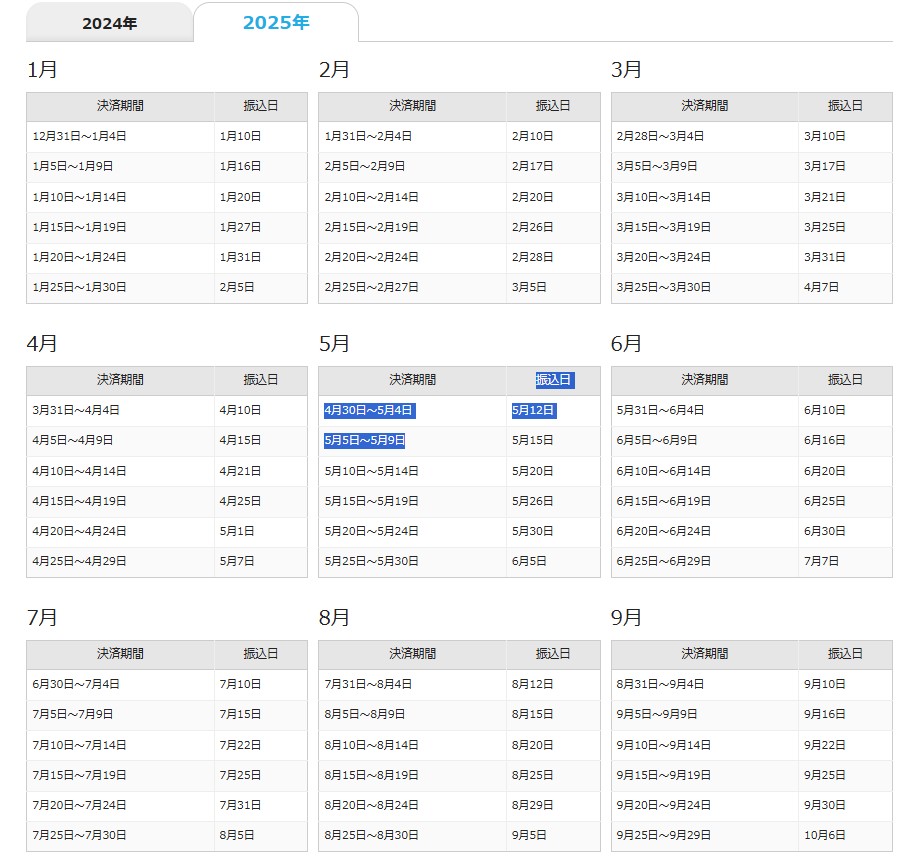Click the highlighted 5月5日～5月9日 period cell
This screenshot has width=911, height=857.
pos(364,440)
